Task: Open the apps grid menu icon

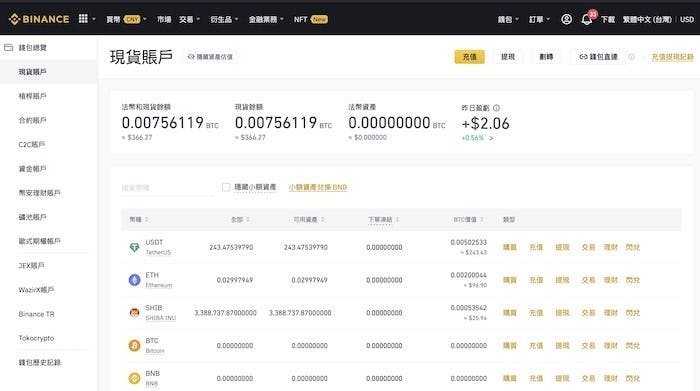Action: (83, 19)
